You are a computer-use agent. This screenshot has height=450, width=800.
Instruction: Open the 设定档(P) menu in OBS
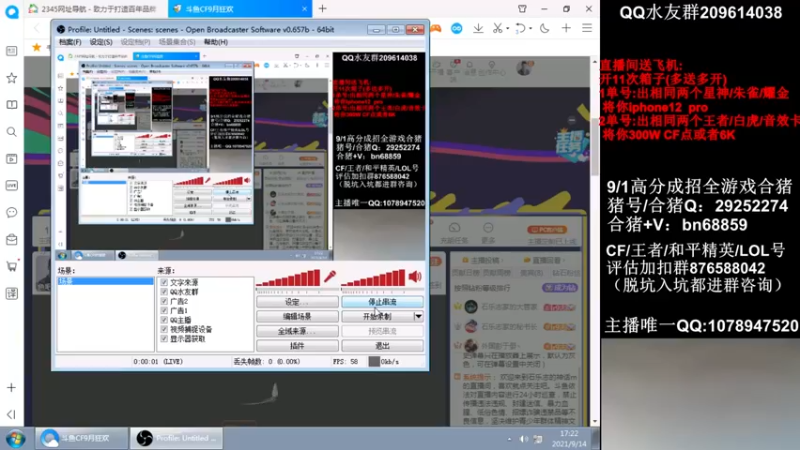point(135,42)
